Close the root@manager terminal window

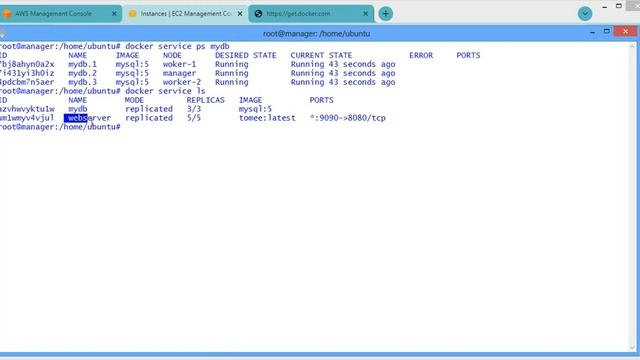coord(625,31)
